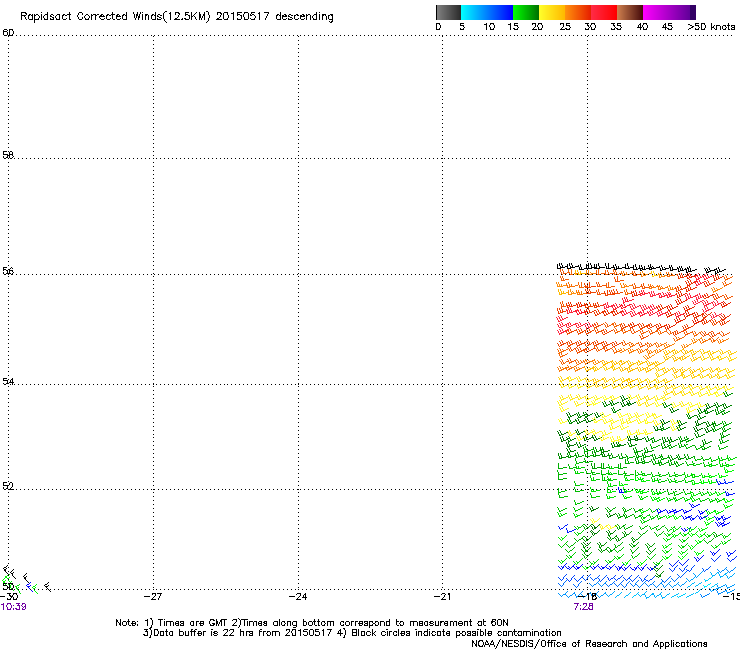Click the red 30-35 knots legend segment
The image size is (740, 650).
pyautogui.click(x=604, y=12)
